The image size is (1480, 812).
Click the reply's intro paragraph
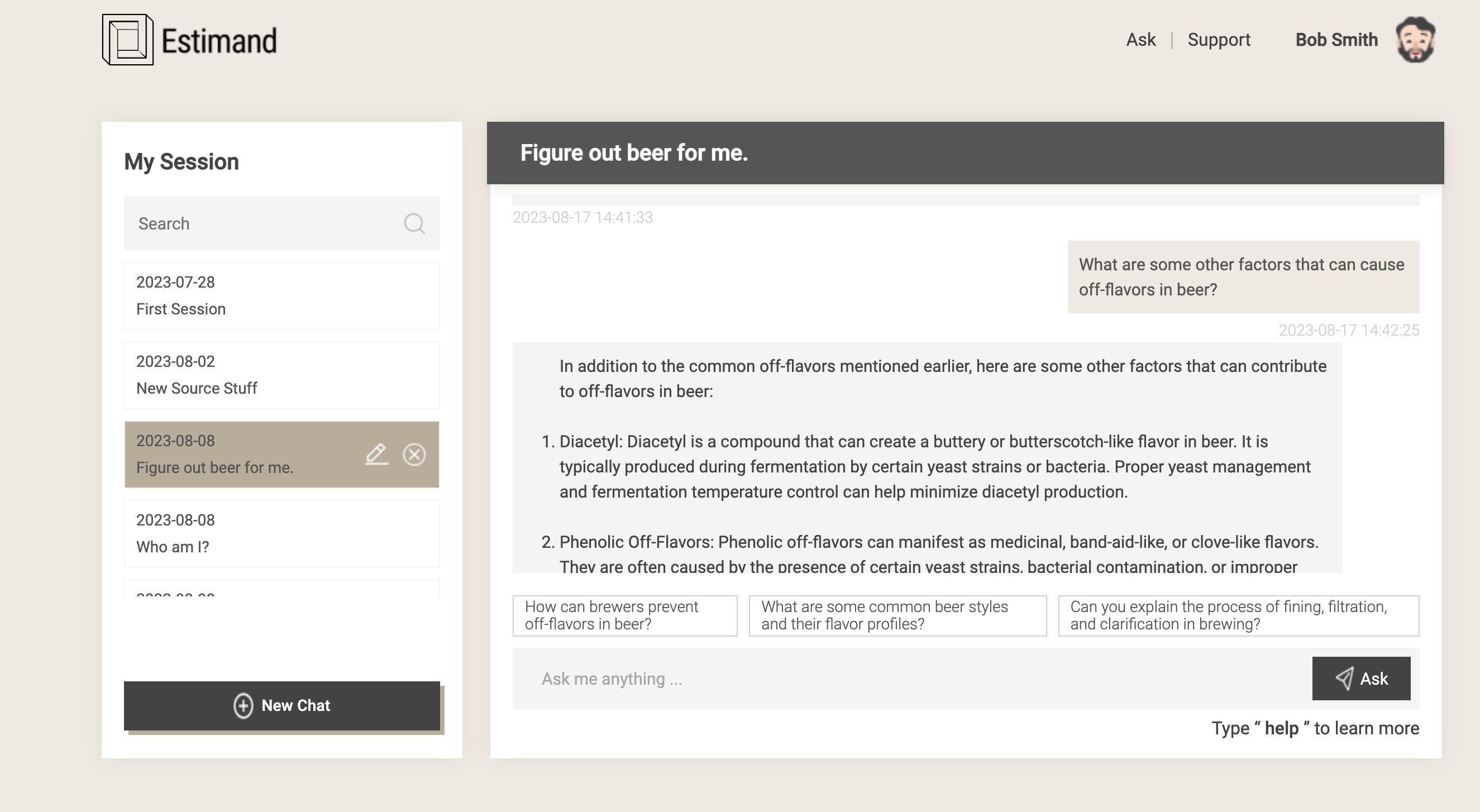click(943, 379)
